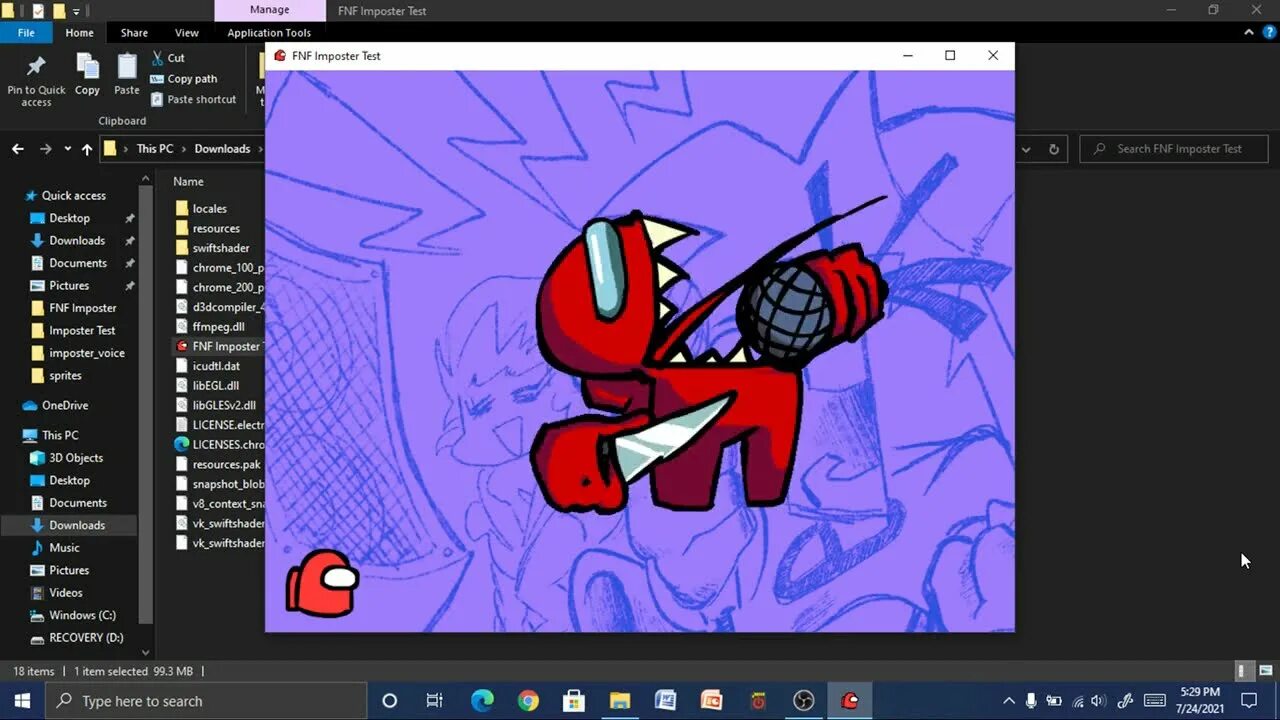Viewport: 1280px width, 720px height.
Task: Click the Paste ribbon icon
Action: point(127,67)
